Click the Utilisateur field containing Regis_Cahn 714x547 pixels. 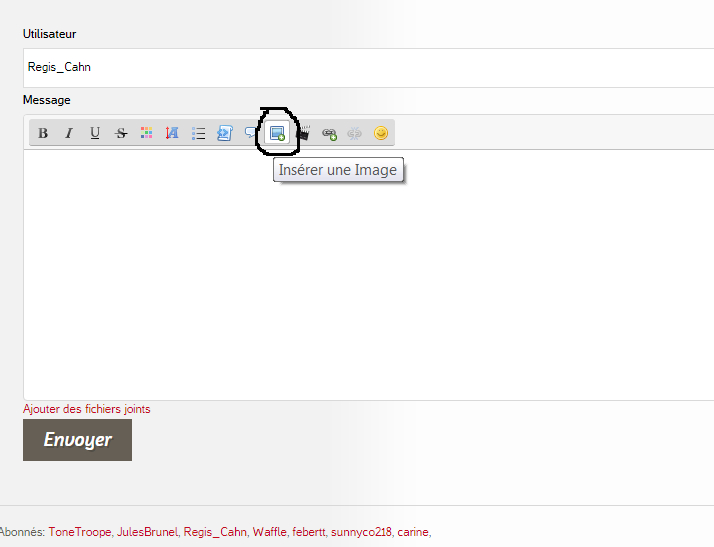(x=368, y=67)
